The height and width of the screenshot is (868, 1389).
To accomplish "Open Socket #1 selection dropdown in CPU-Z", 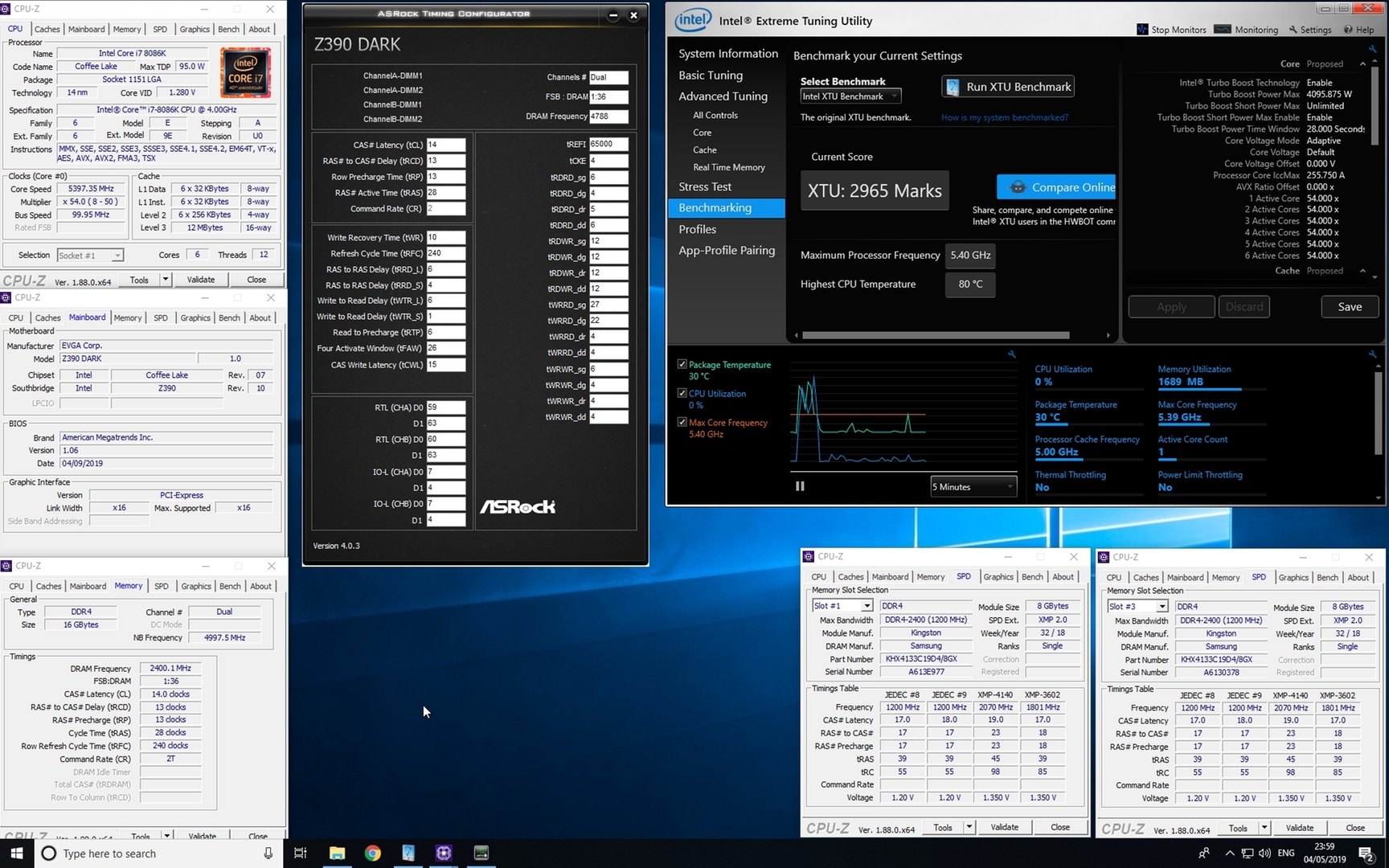I will pos(90,255).
